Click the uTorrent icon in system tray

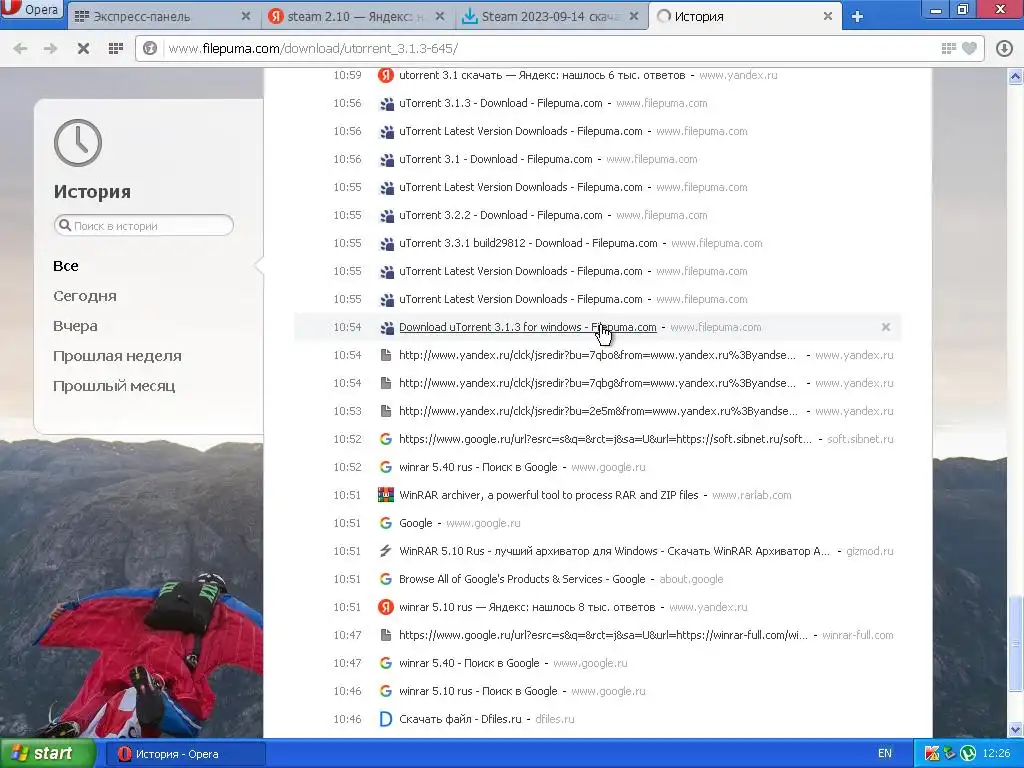(968, 754)
